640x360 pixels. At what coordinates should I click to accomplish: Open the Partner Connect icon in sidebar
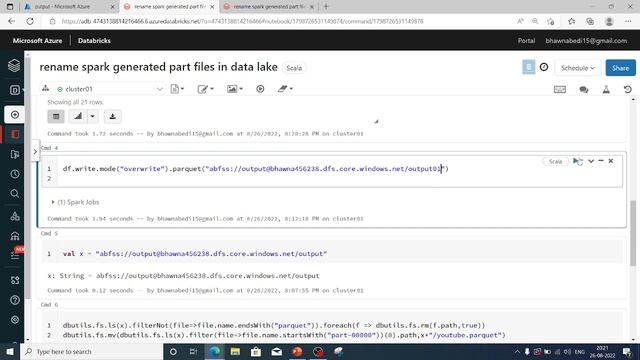pos(15,280)
